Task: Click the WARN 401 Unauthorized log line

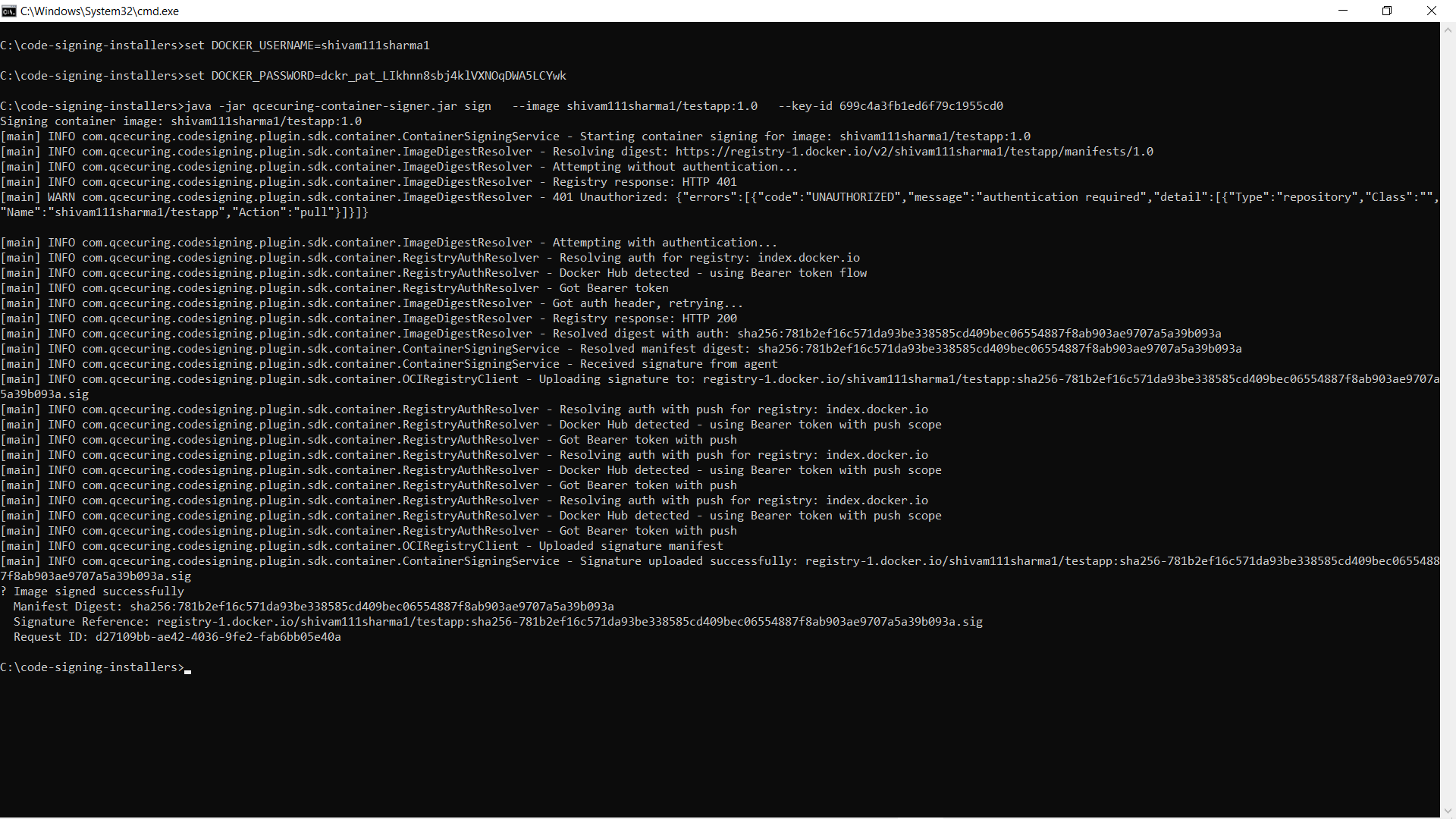Action: [x=455, y=197]
